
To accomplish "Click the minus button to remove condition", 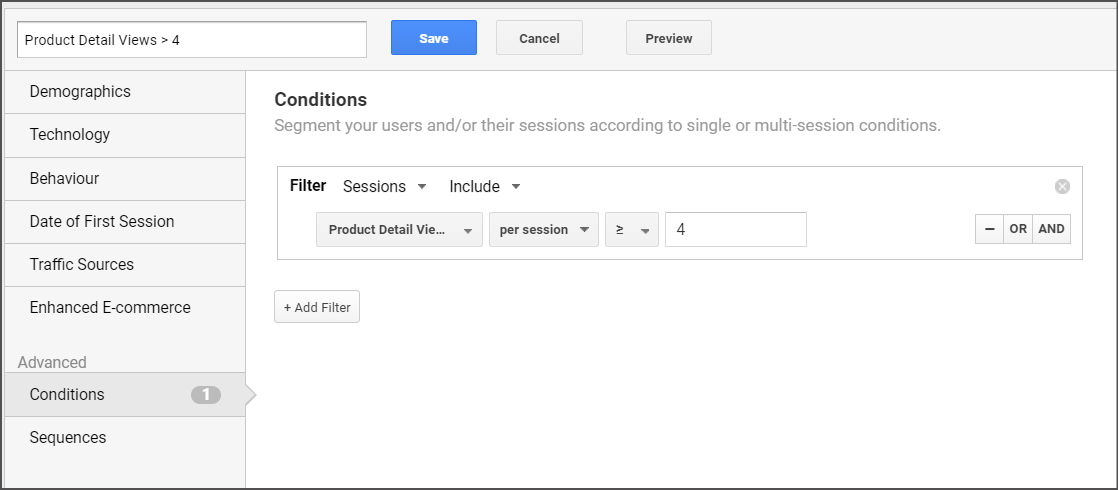I will [x=989, y=229].
